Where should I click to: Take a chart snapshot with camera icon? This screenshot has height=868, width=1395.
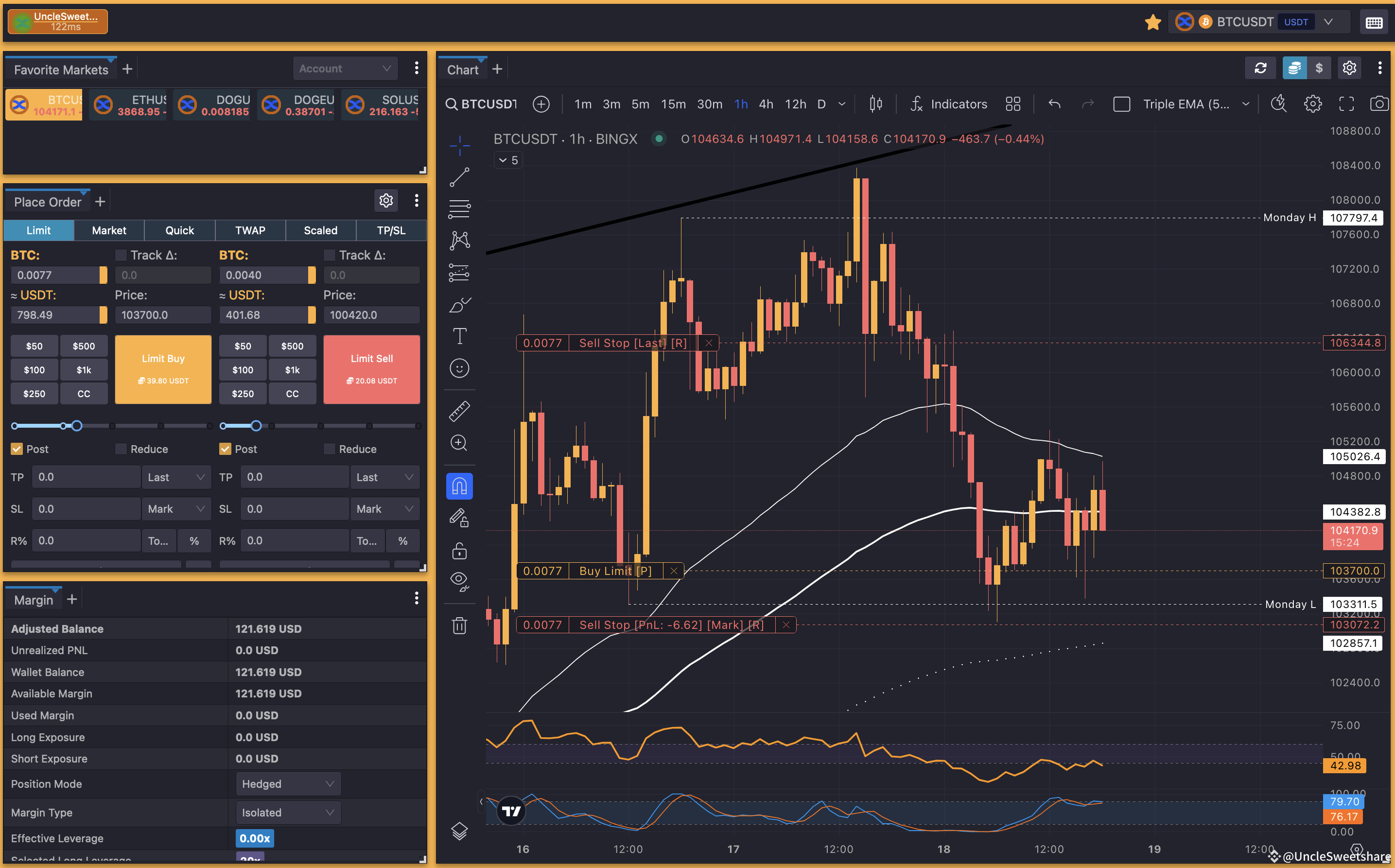(1379, 104)
